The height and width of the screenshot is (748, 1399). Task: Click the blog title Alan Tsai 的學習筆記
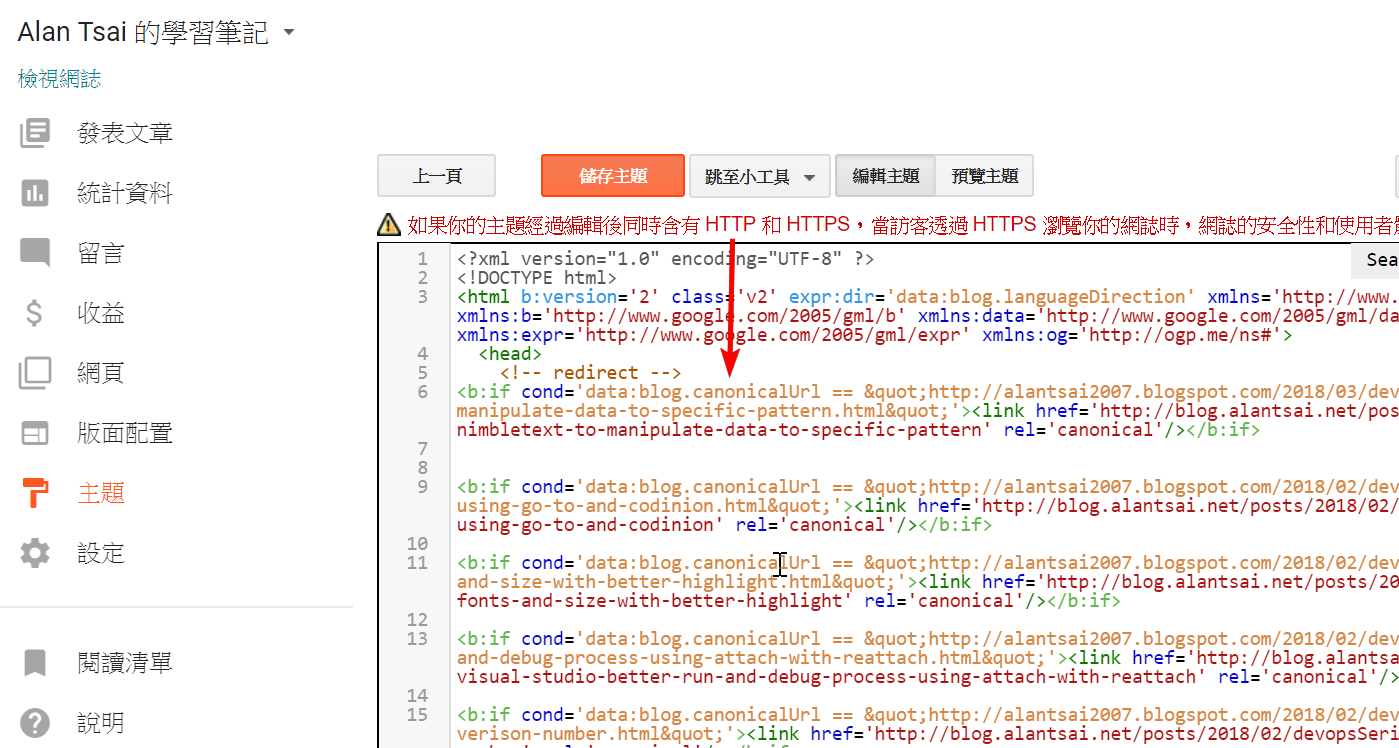143,32
